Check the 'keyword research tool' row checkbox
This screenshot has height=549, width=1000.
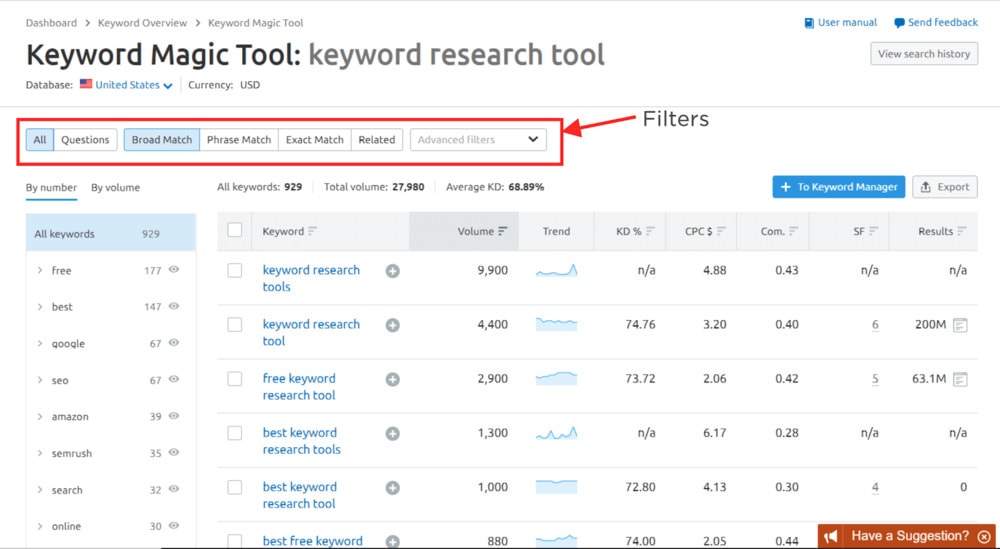point(235,325)
